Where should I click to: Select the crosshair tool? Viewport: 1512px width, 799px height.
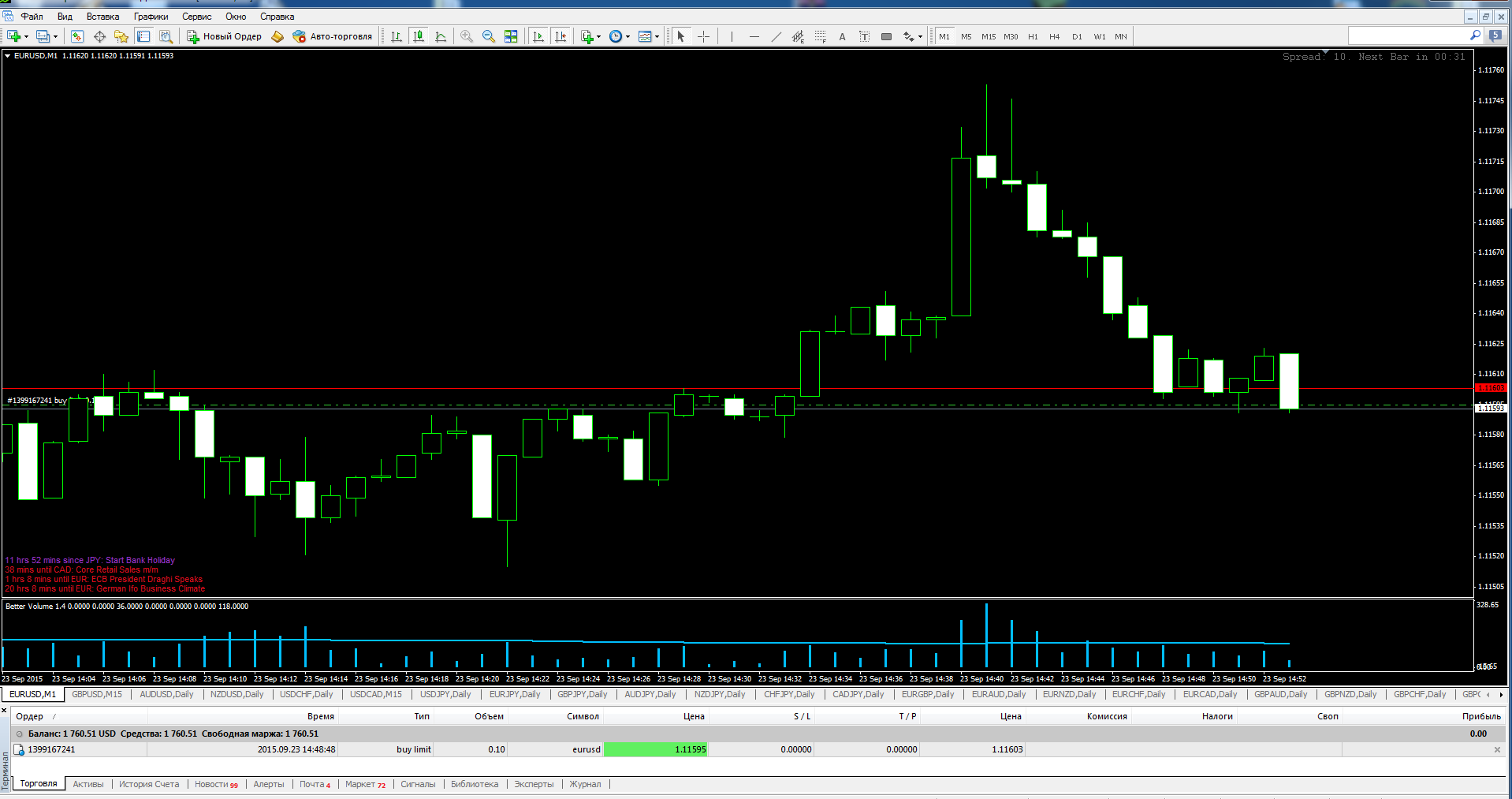(x=704, y=36)
